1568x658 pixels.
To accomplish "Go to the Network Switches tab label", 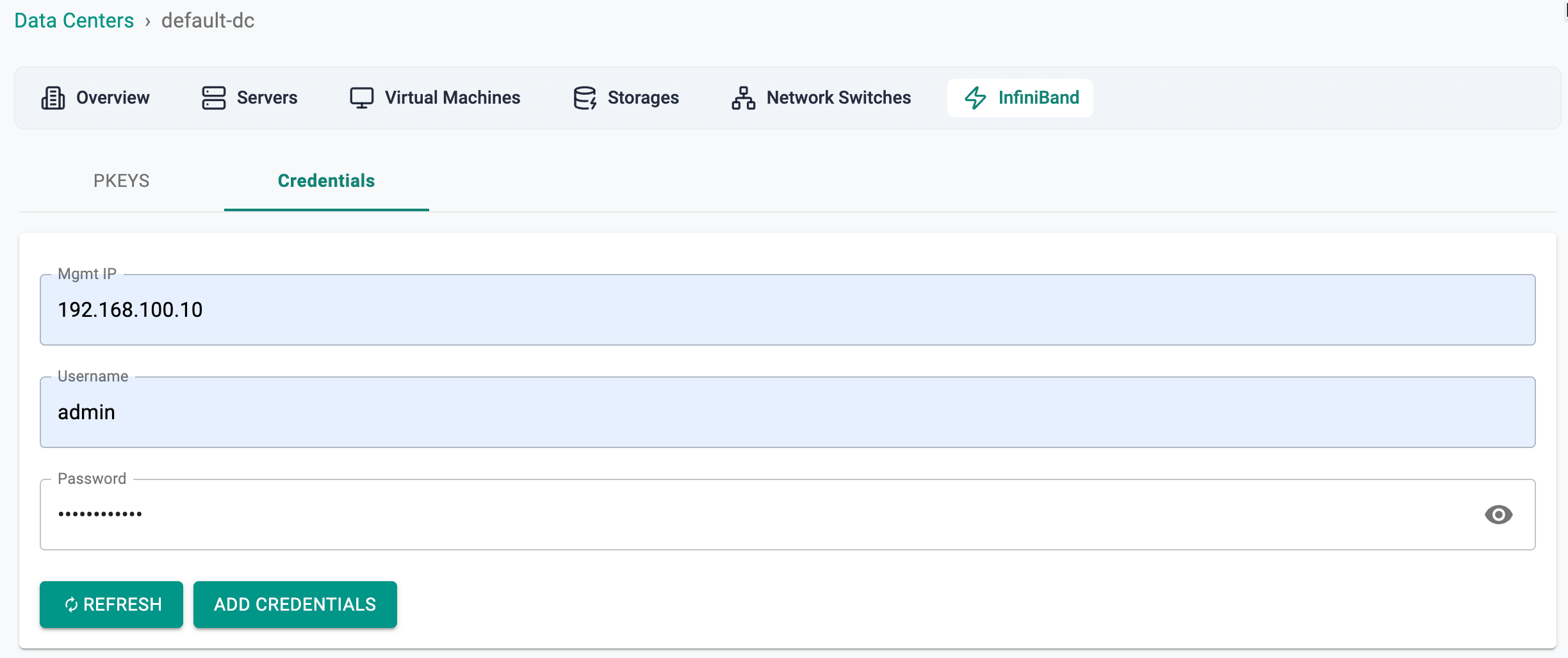I will click(838, 98).
